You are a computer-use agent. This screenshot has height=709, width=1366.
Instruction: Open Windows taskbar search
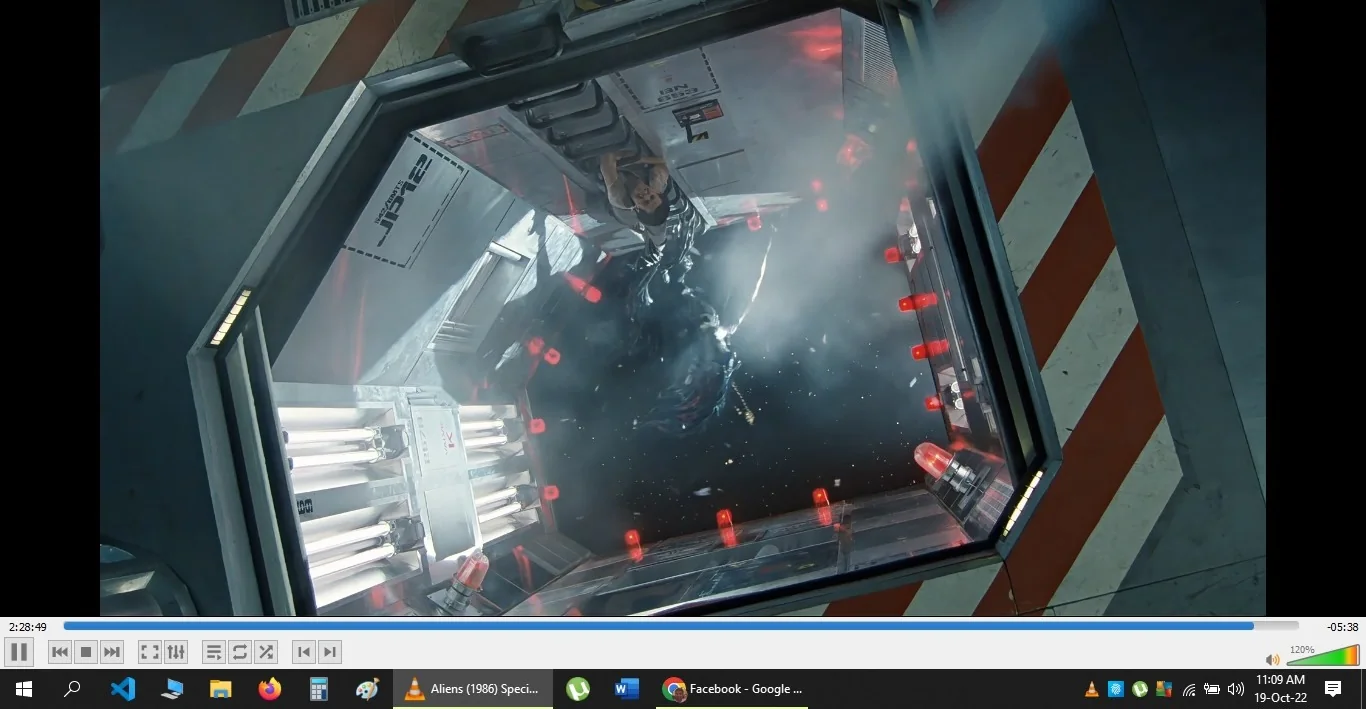pos(72,689)
